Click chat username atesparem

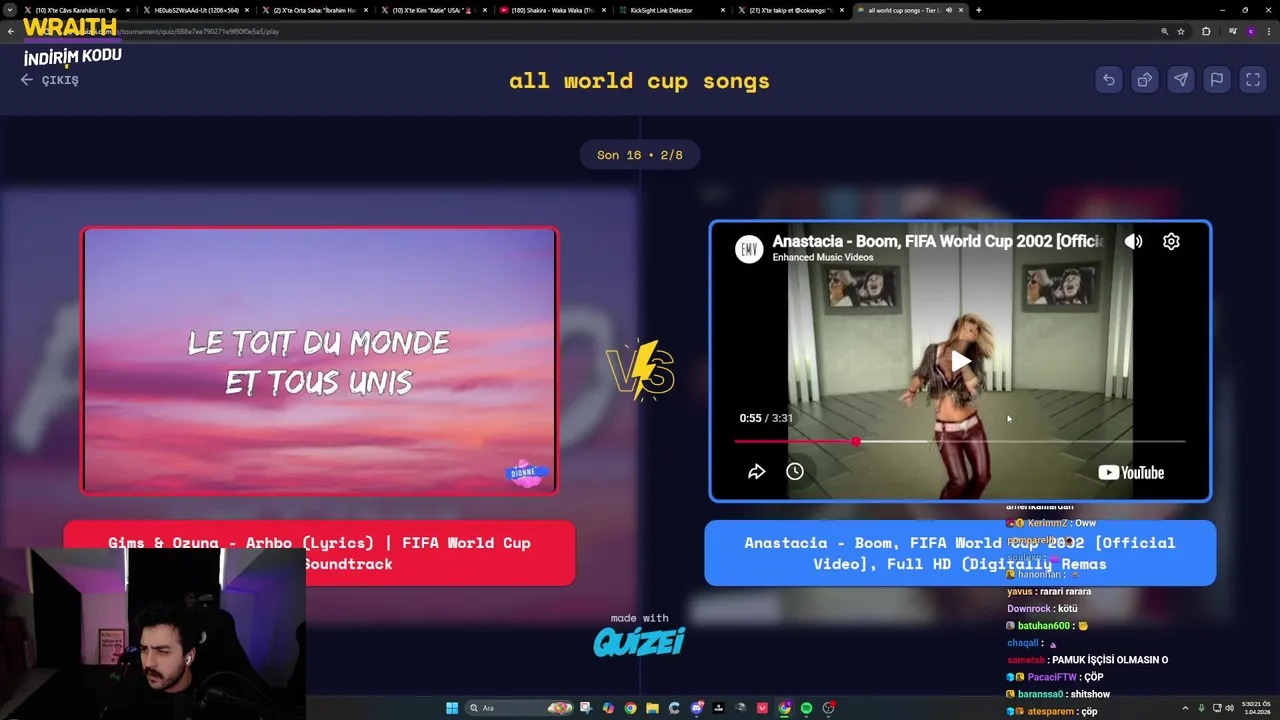click(x=1050, y=712)
